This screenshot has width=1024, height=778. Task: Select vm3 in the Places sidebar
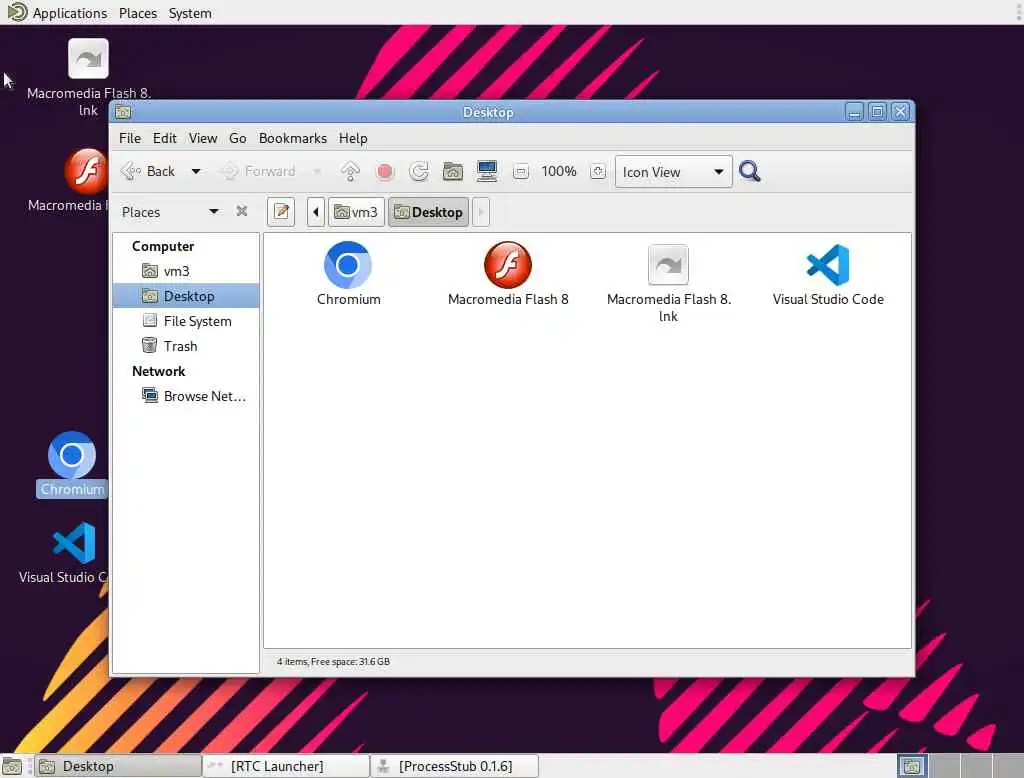click(185, 271)
